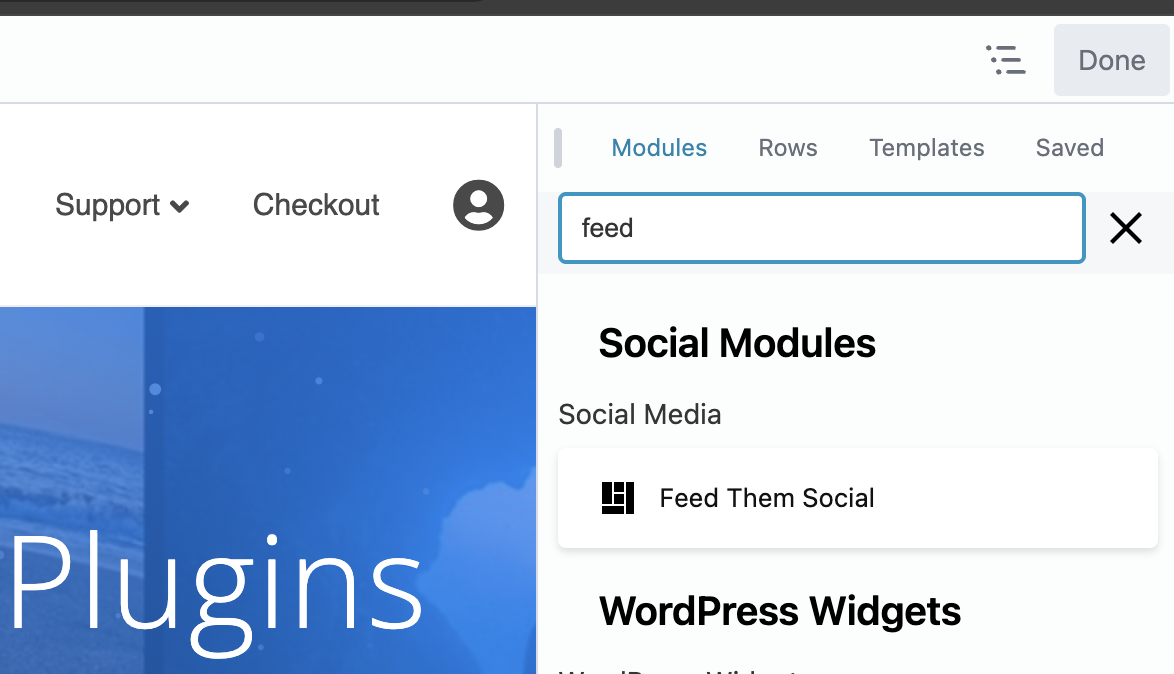Viewport: 1174px width, 674px height.
Task: Open the user account avatar icon
Action: point(478,205)
